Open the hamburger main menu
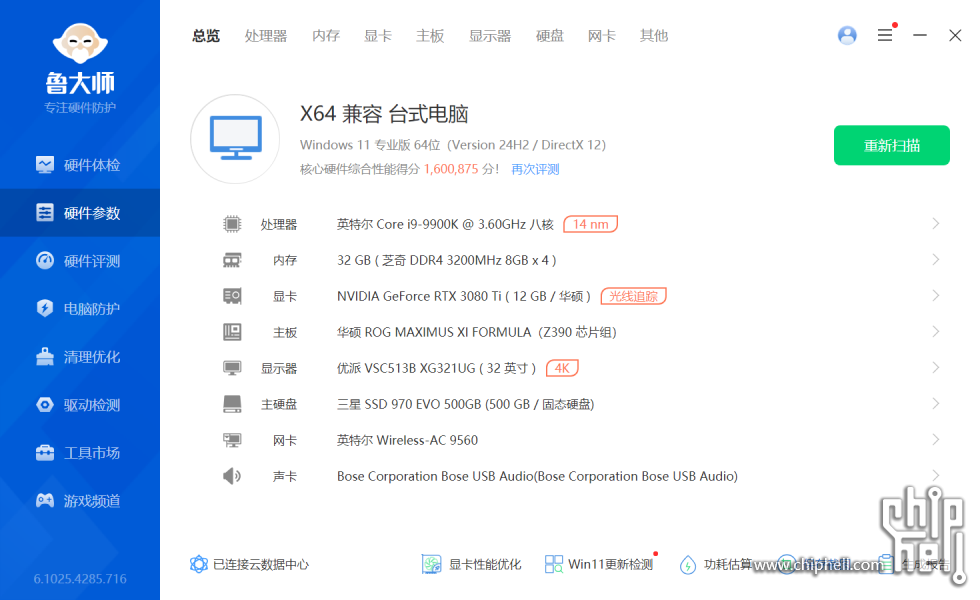This screenshot has width=980, height=600. (x=885, y=36)
